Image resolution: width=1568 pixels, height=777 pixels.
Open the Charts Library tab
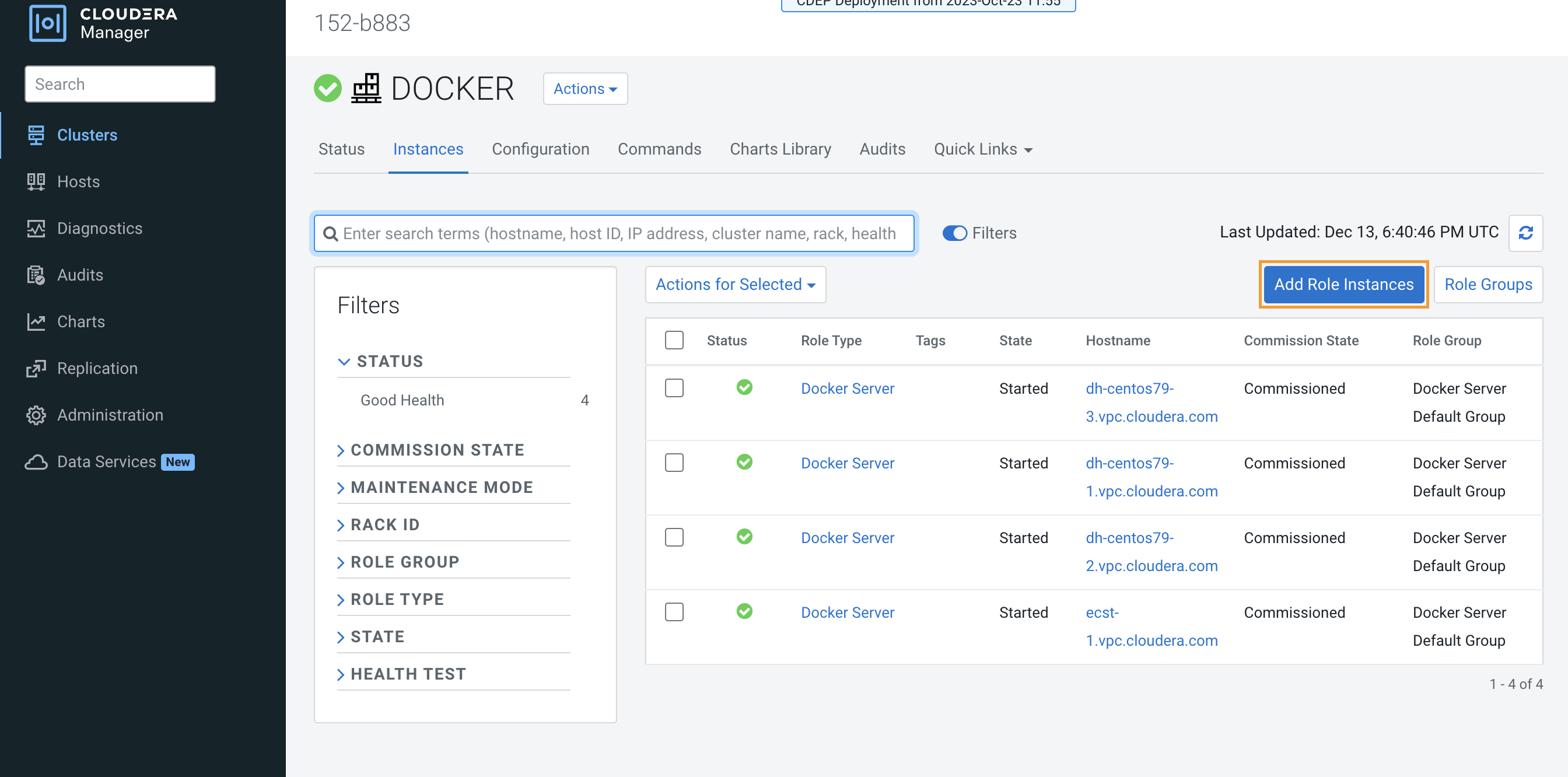pos(780,149)
